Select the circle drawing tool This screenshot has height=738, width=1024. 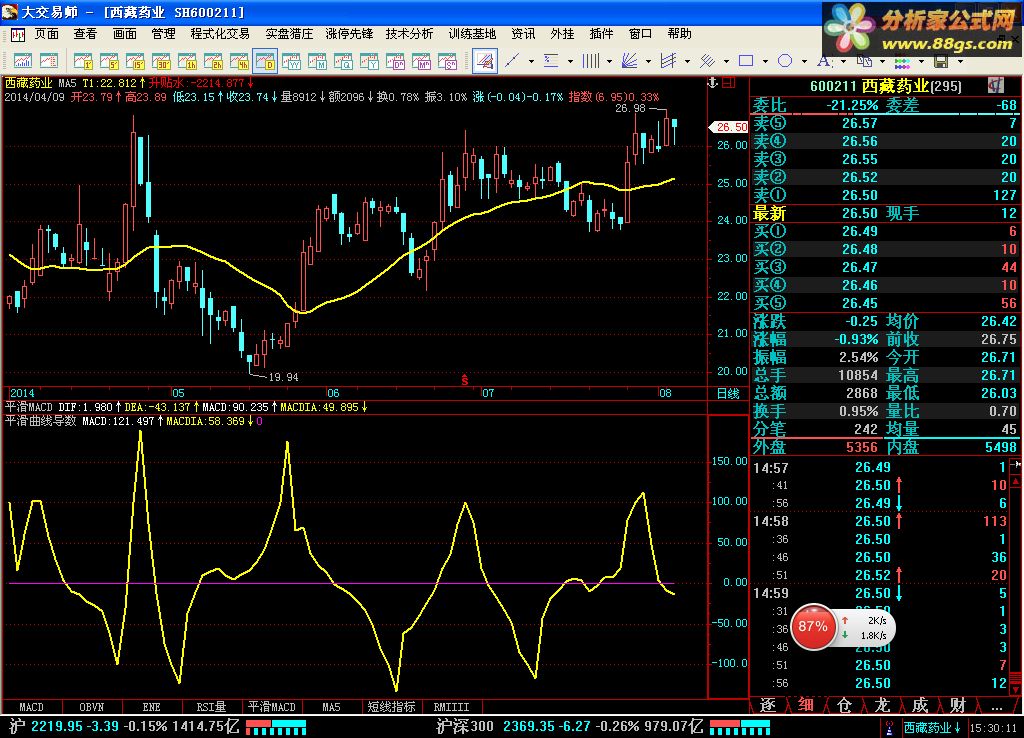pos(786,61)
